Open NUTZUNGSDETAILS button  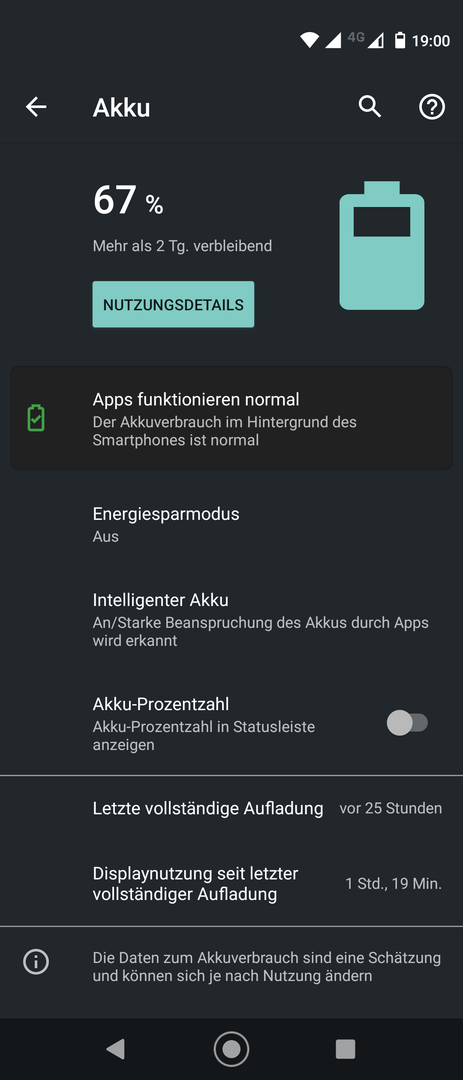pyautogui.click(x=173, y=304)
